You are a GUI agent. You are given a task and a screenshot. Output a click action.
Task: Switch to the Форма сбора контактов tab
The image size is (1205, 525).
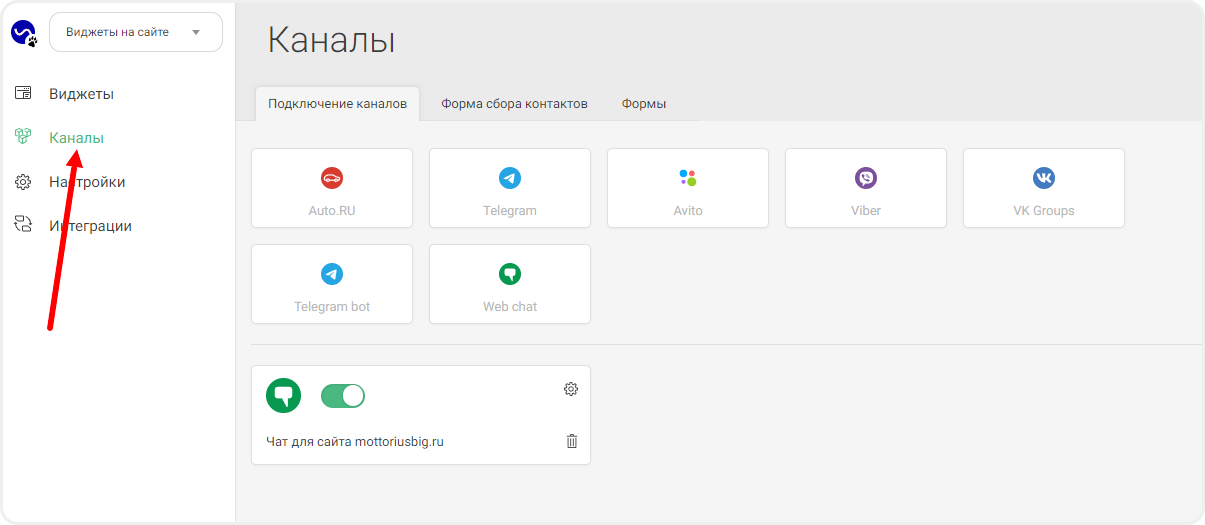coord(514,104)
